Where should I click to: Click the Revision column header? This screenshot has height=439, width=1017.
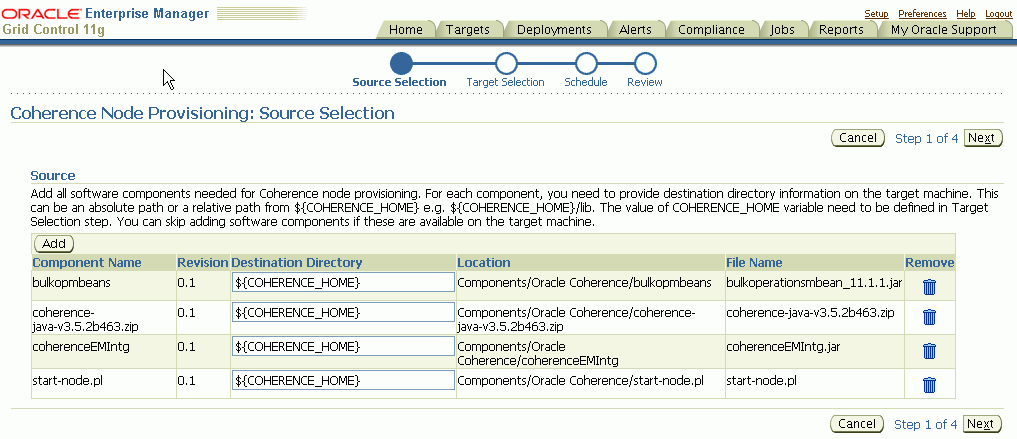coord(202,263)
